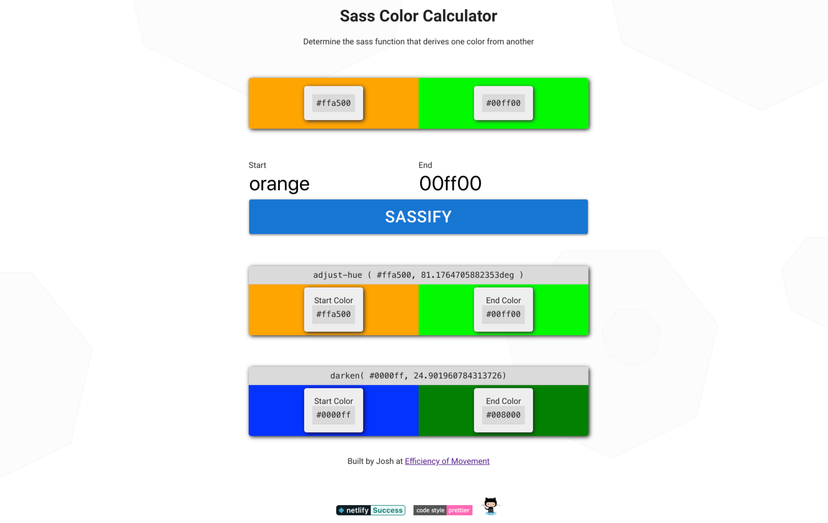The height and width of the screenshot is (523, 828).
Task: Click the Netlify Success status badge
Action: click(x=370, y=510)
